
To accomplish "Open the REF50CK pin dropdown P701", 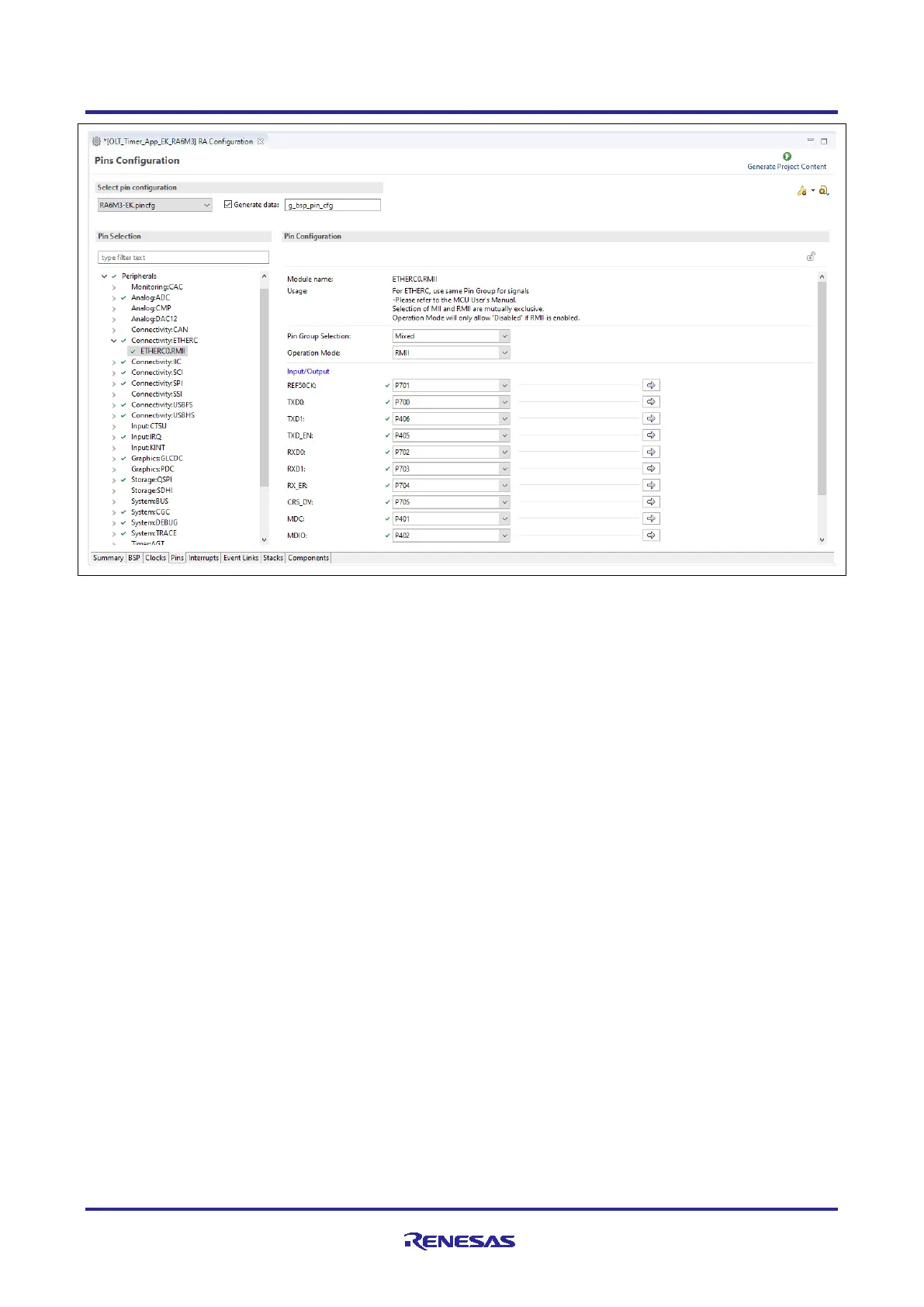I will pos(452,385).
